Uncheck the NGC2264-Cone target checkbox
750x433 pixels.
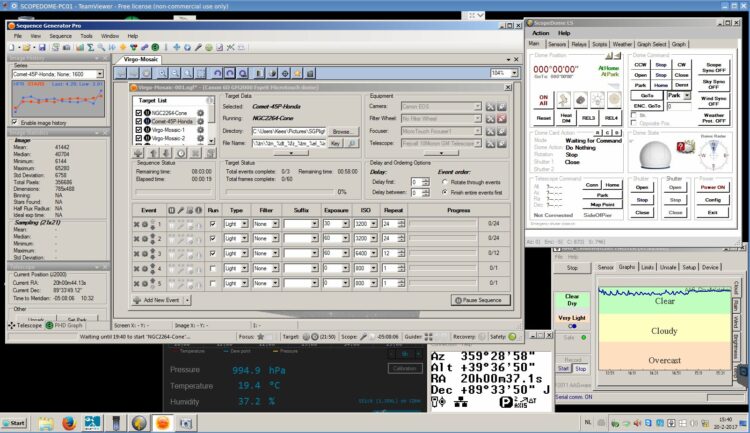pyautogui.click(x=139, y=113)
